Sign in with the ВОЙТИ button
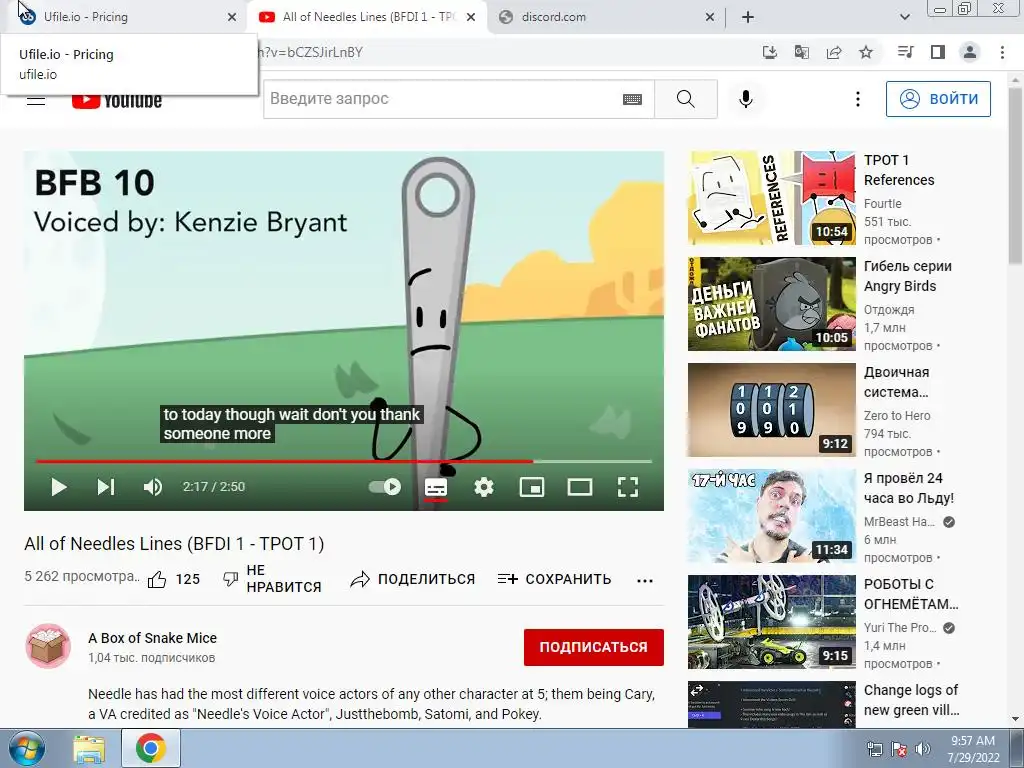This screenshot has width=1024, height=768. point(938,99)
